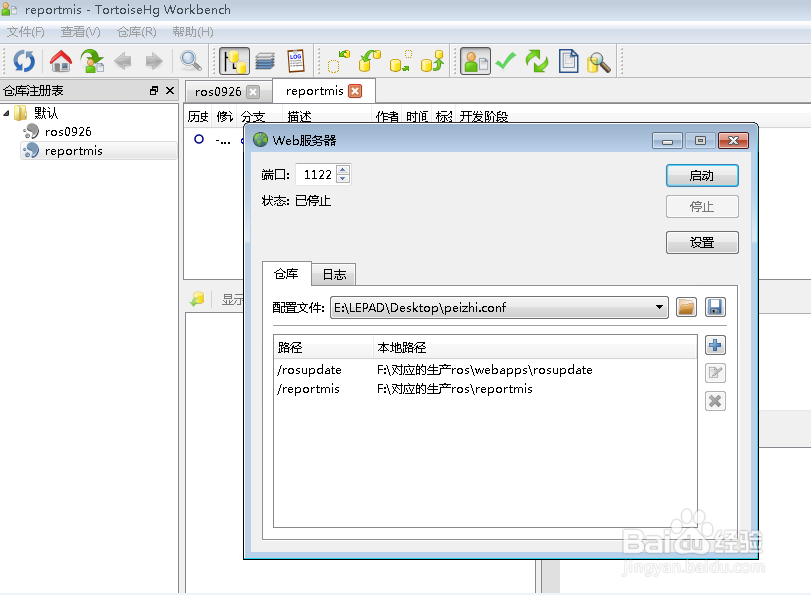Select the /rosupdate path row
Viewport: 811px width, 595px height.
[x=485, y=370]
